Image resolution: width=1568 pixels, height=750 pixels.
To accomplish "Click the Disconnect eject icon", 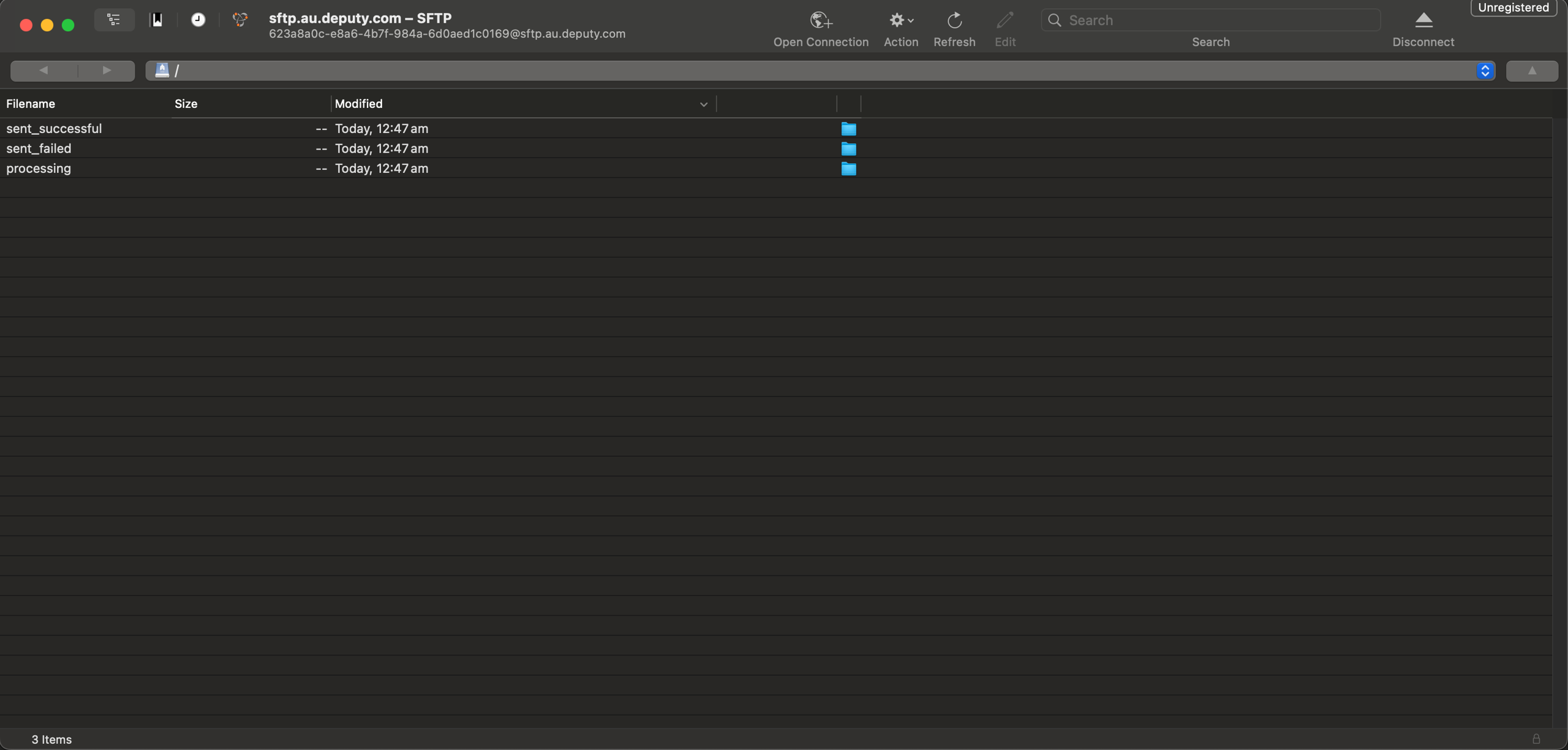I will [1423, 21].
